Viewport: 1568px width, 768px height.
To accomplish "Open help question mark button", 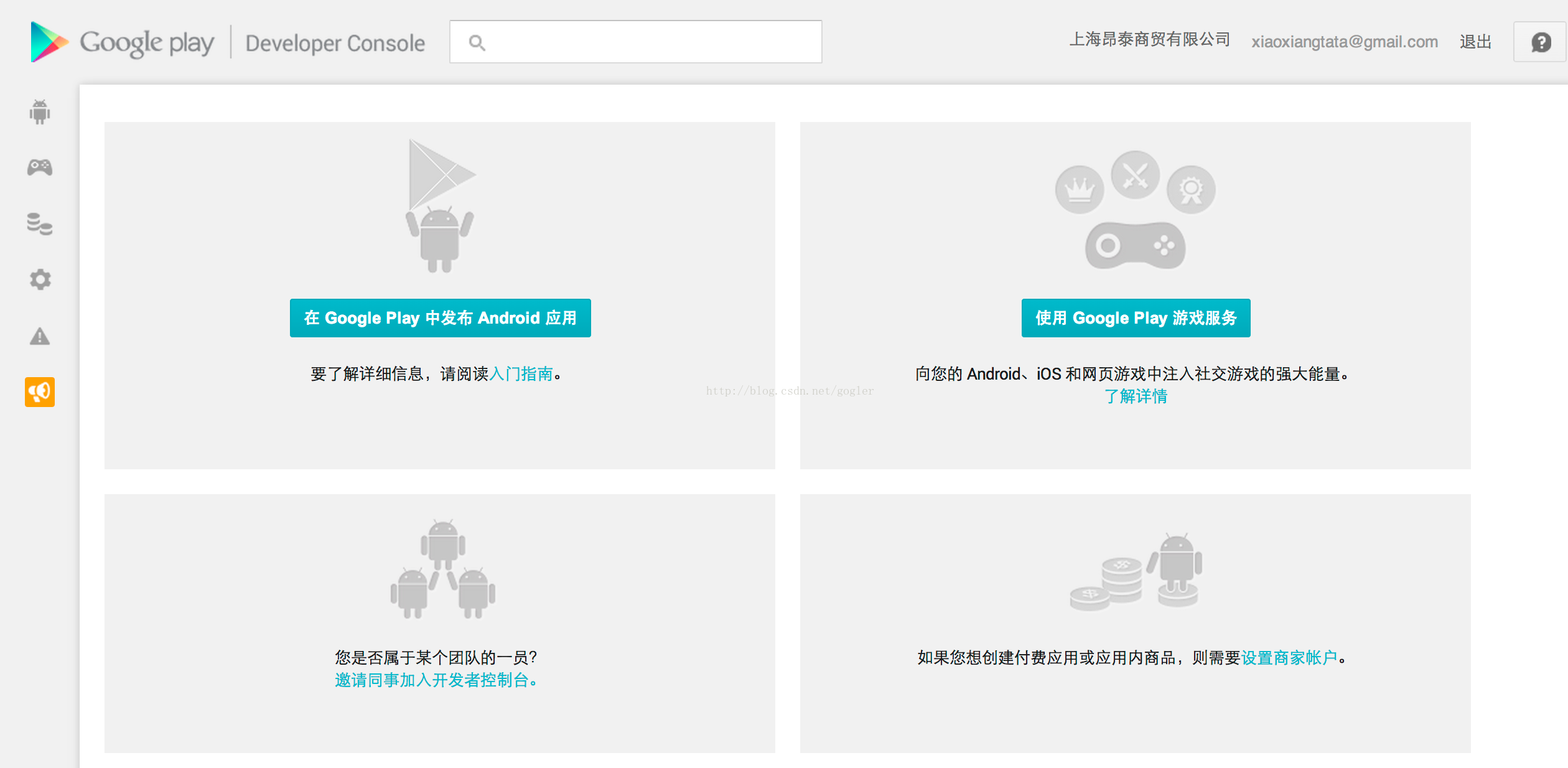I will point(1541,42).
